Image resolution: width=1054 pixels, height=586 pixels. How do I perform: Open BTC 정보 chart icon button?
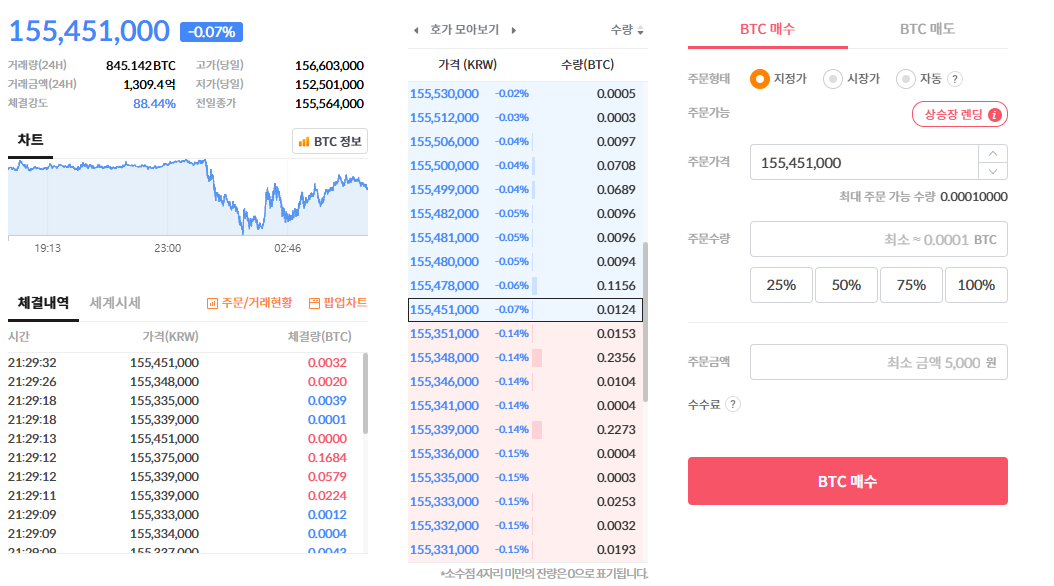pyautogui.click(x=330, y=142)
